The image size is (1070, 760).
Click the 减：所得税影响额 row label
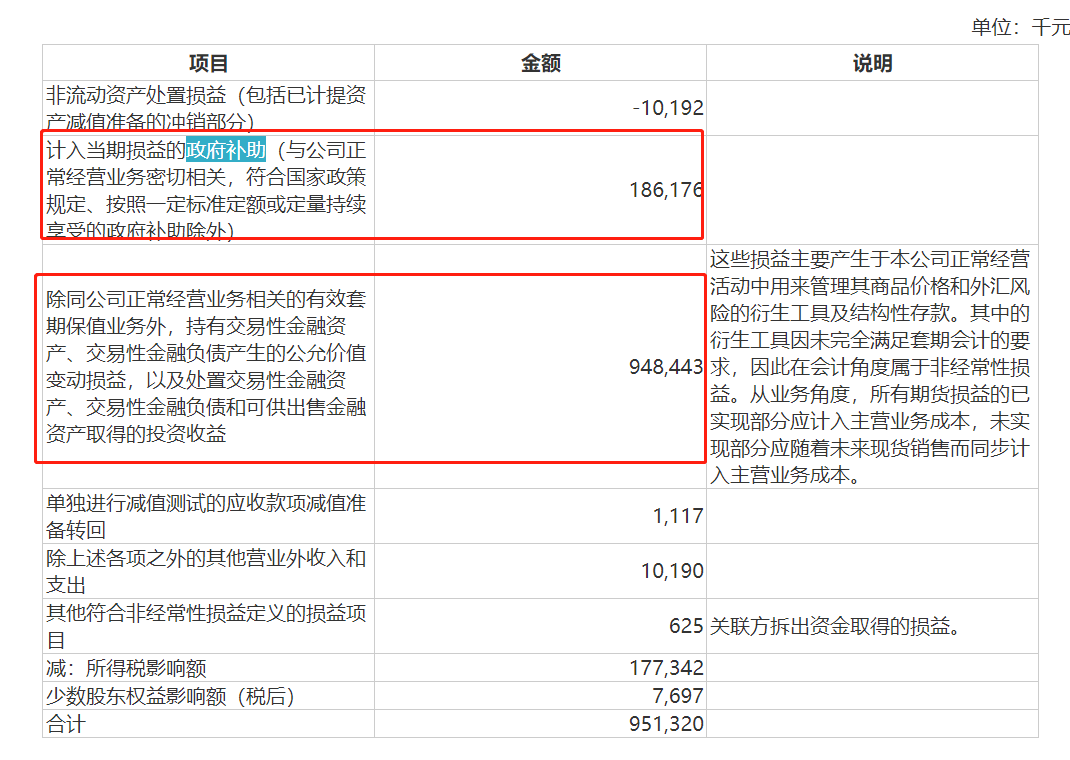pos(127,668)
